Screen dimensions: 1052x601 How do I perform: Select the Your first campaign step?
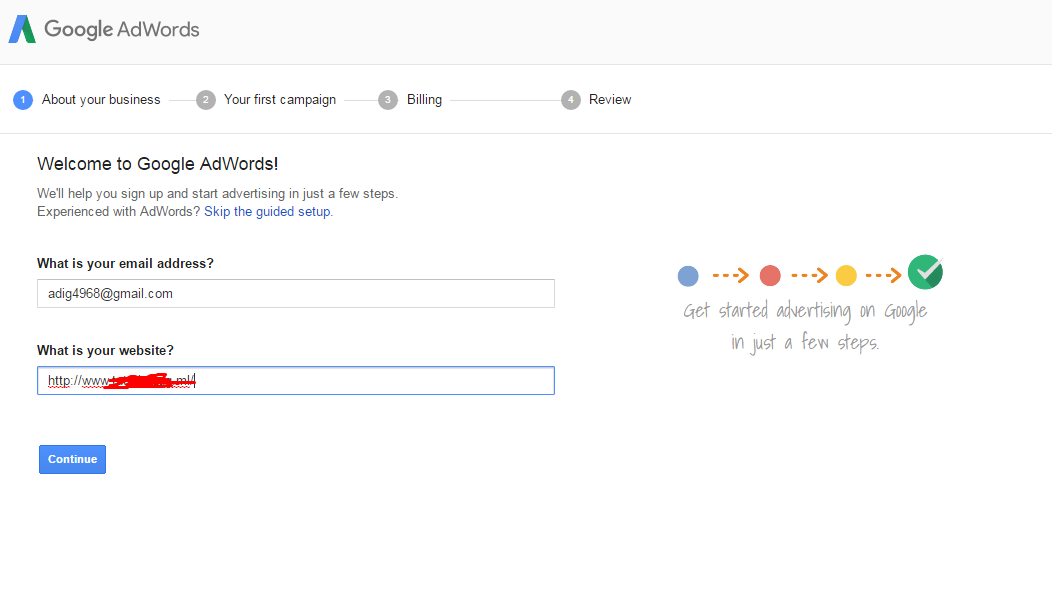coord(280,100)
